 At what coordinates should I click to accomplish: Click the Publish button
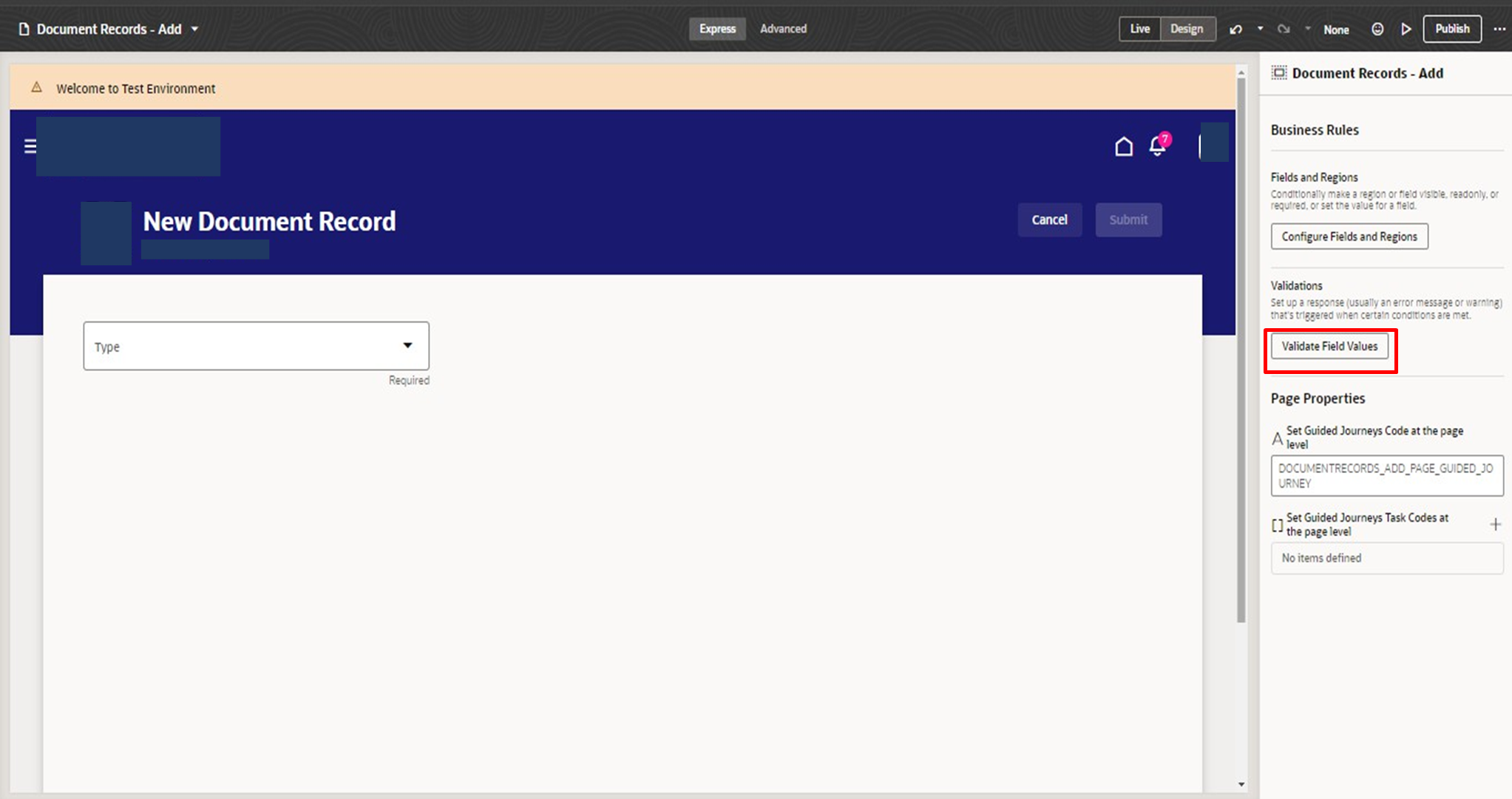1451,28
